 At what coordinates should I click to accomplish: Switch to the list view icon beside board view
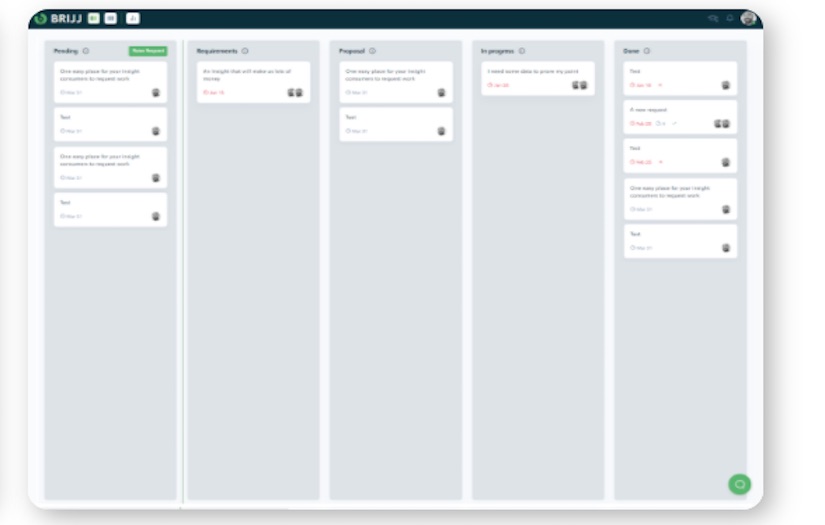tap(110, 18)
